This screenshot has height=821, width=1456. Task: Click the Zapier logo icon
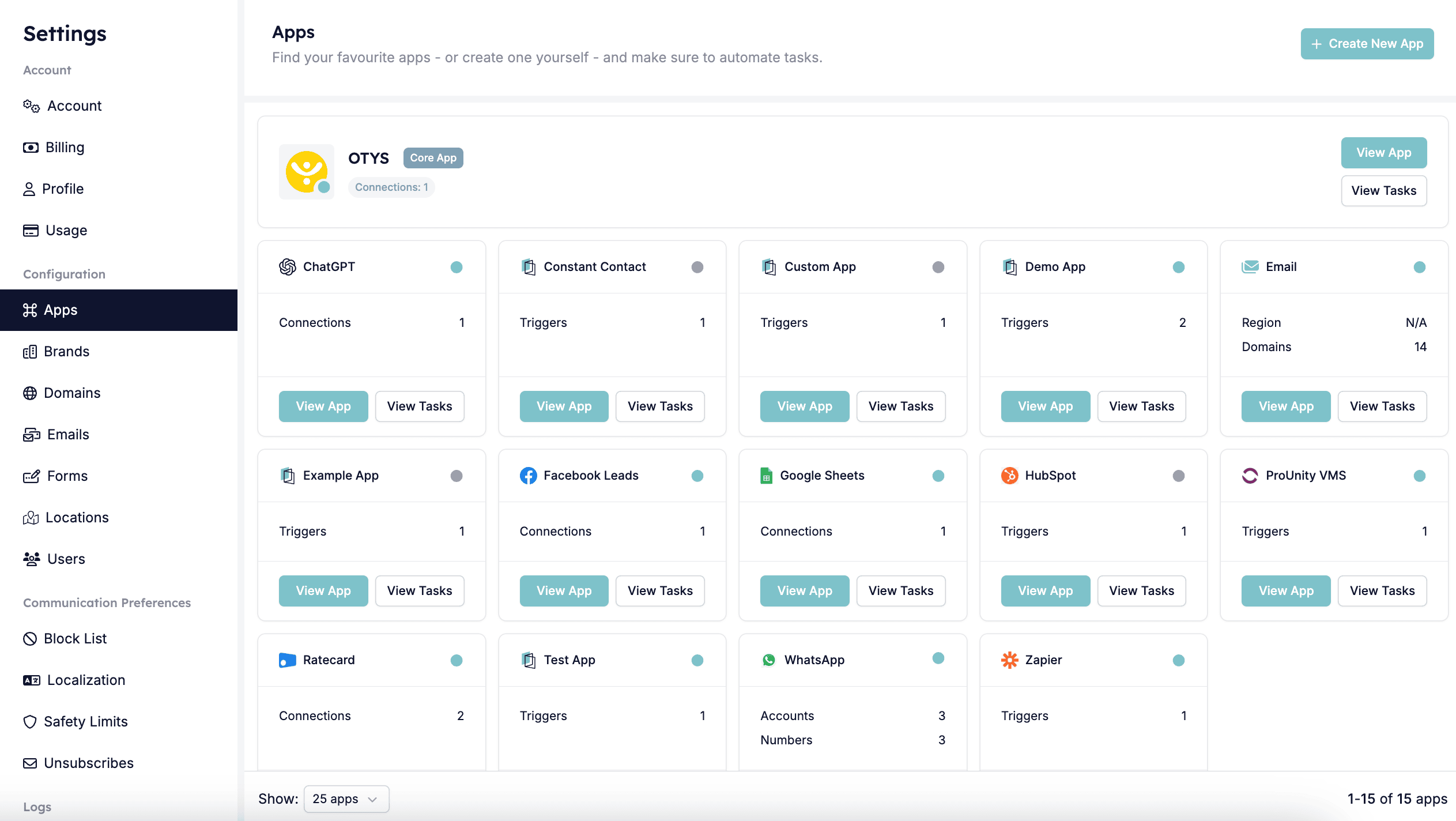click(1010, 660)
